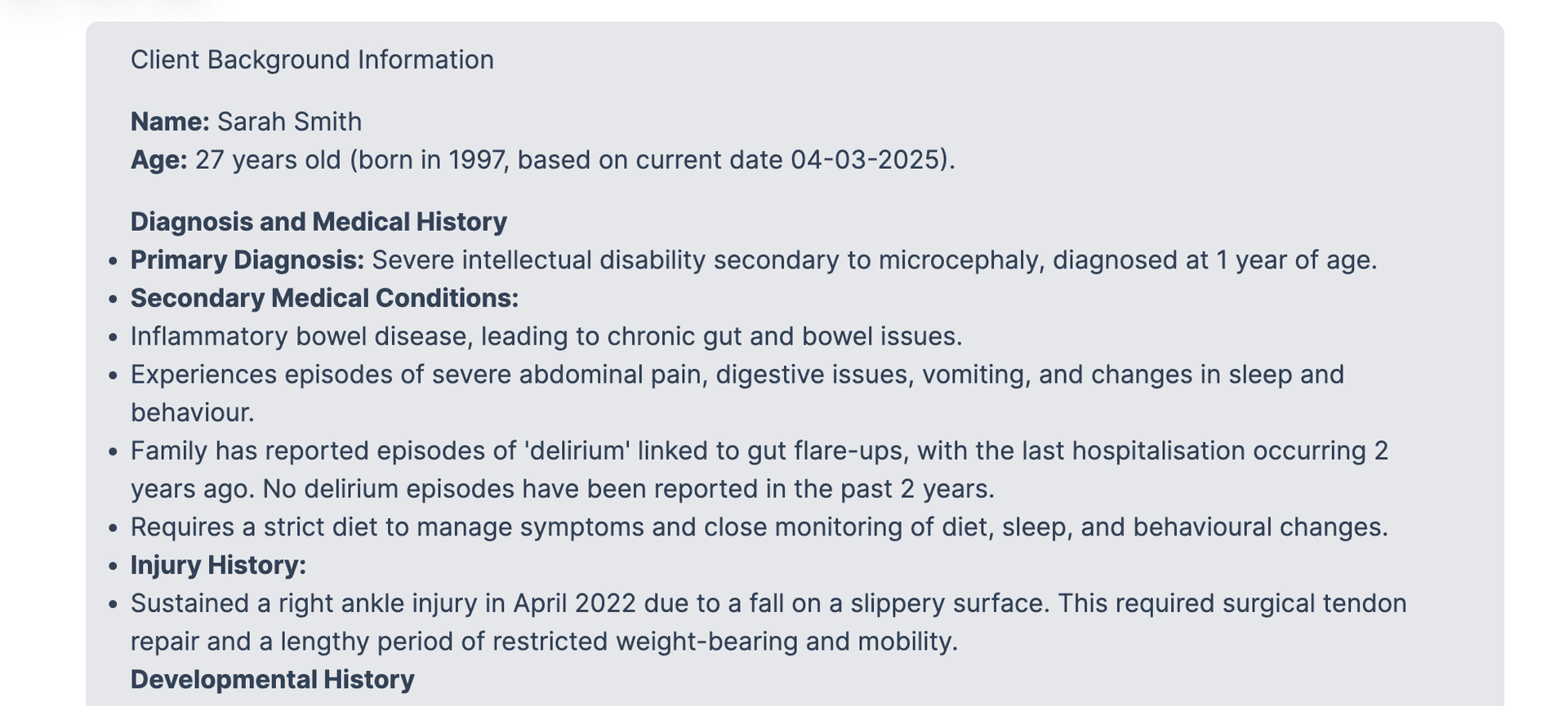
Task: Click the "Developmental History" heading
Action: (x=272, y=680)
